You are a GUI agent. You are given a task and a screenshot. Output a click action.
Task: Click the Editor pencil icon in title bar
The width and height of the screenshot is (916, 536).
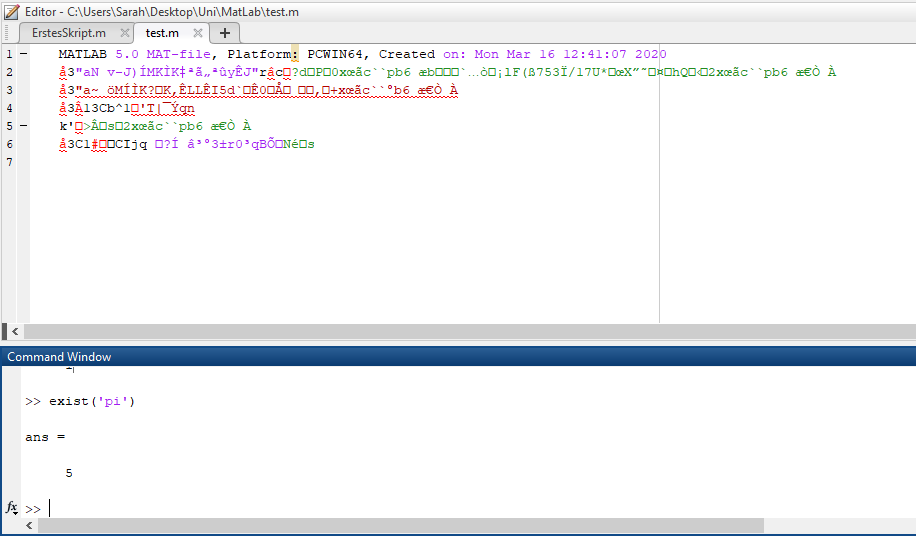12,11
